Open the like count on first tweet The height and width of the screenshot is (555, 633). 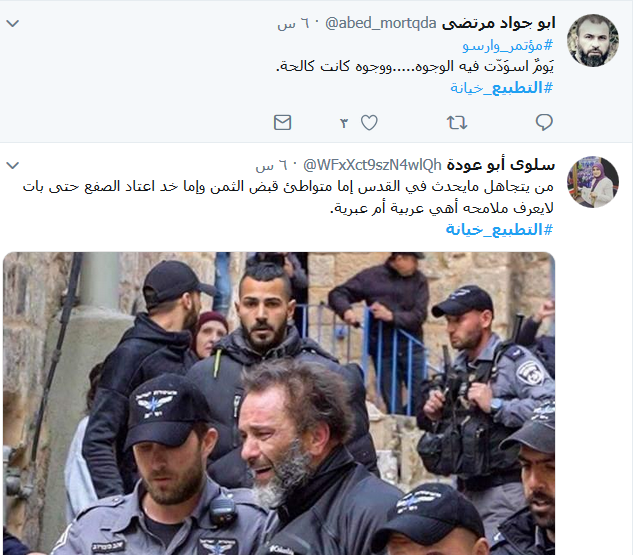(344, 123)
